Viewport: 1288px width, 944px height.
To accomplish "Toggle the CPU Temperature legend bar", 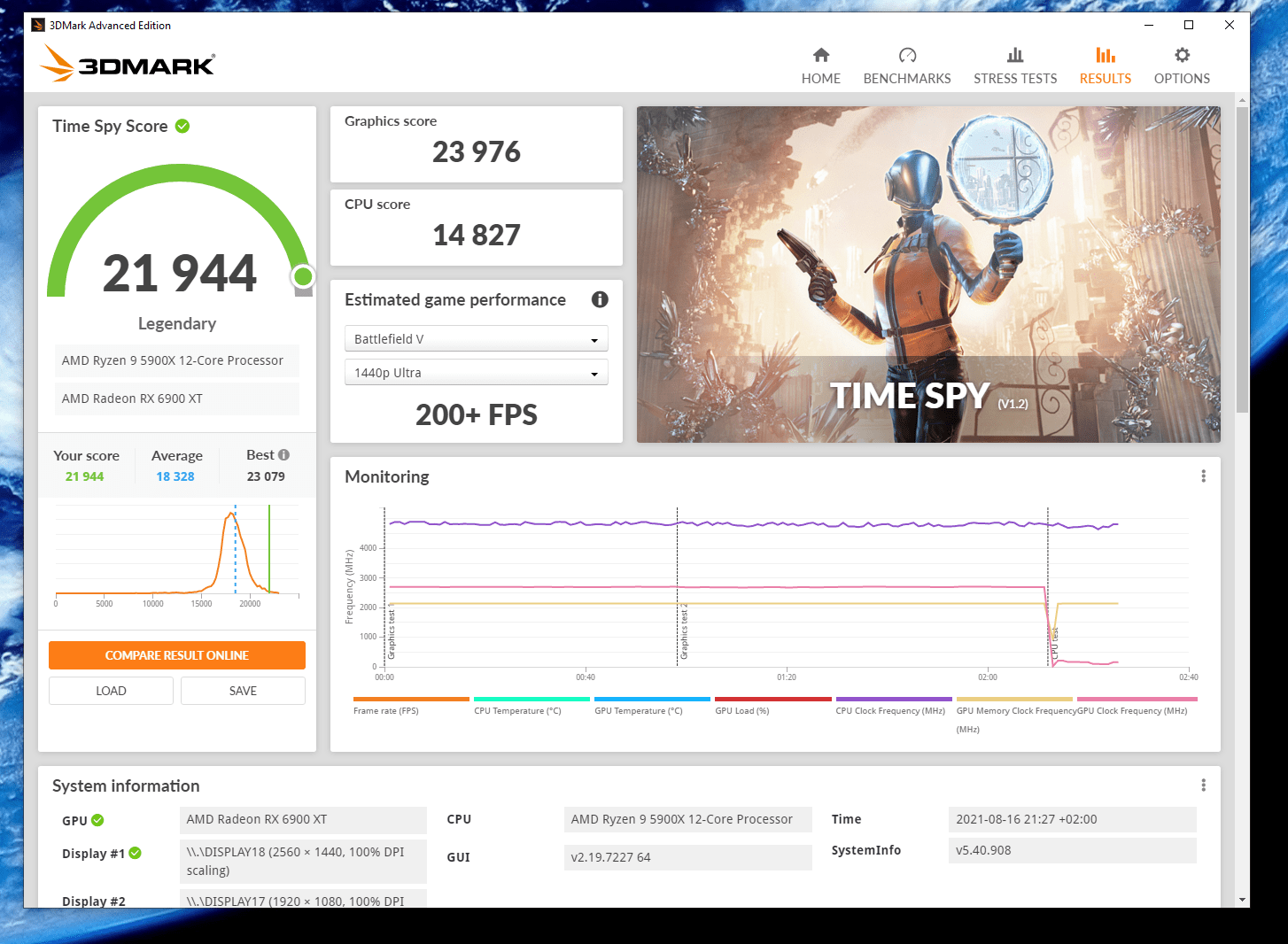I will coord(531,699).
